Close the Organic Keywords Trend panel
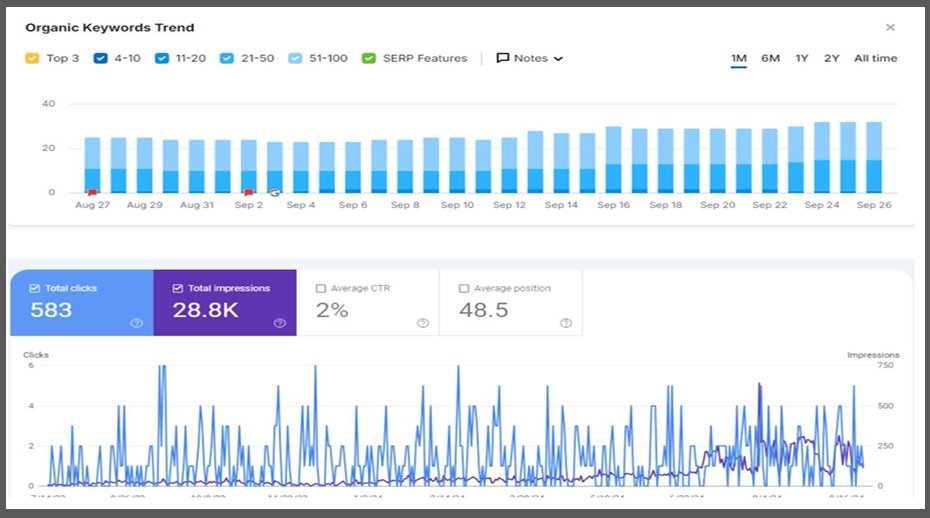This screenshot has height=518, width=930. [890, 28]
